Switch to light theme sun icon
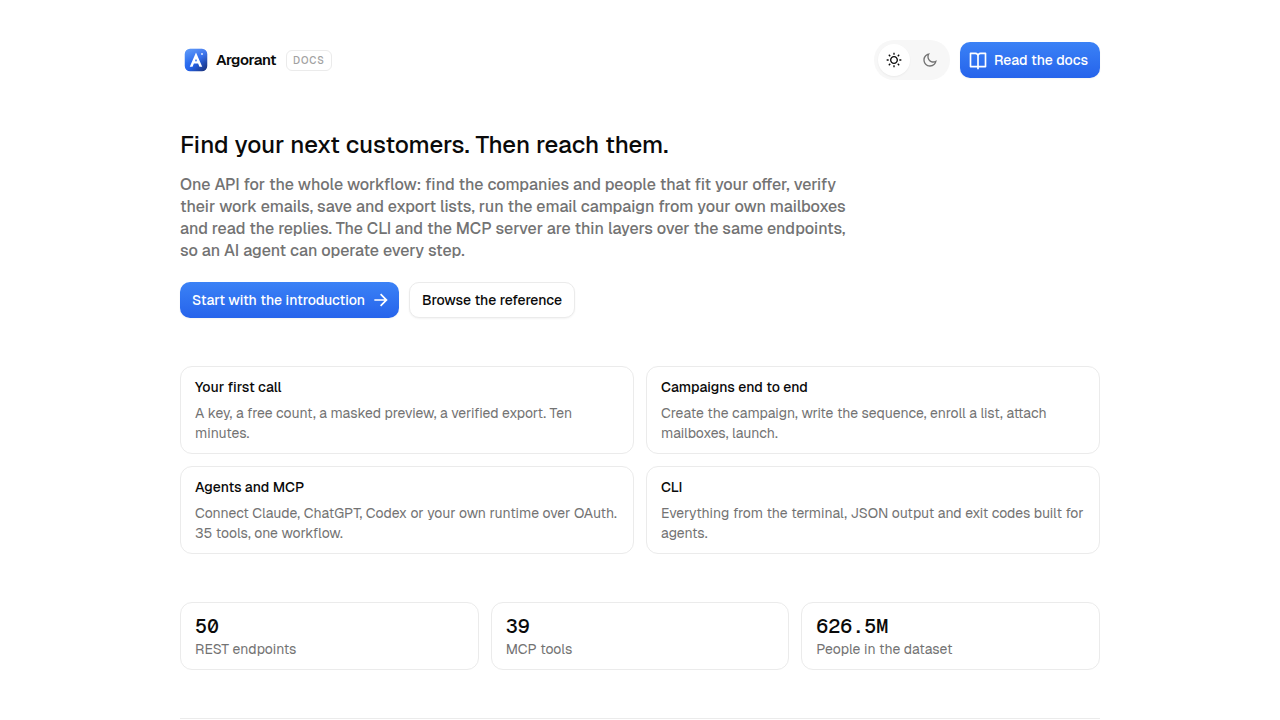 894,60
